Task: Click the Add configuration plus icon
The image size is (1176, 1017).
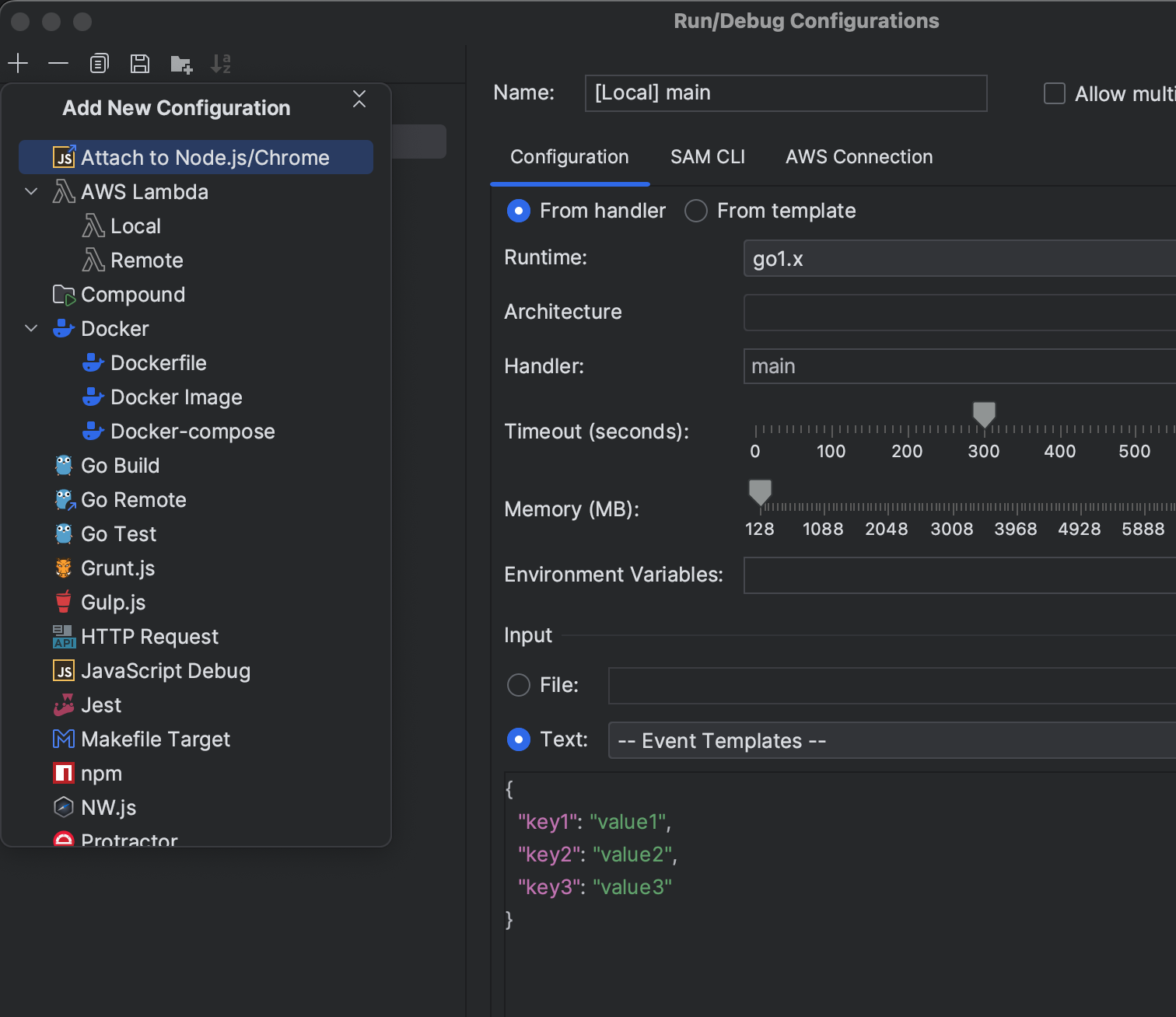Action: [x=18, y=63]
